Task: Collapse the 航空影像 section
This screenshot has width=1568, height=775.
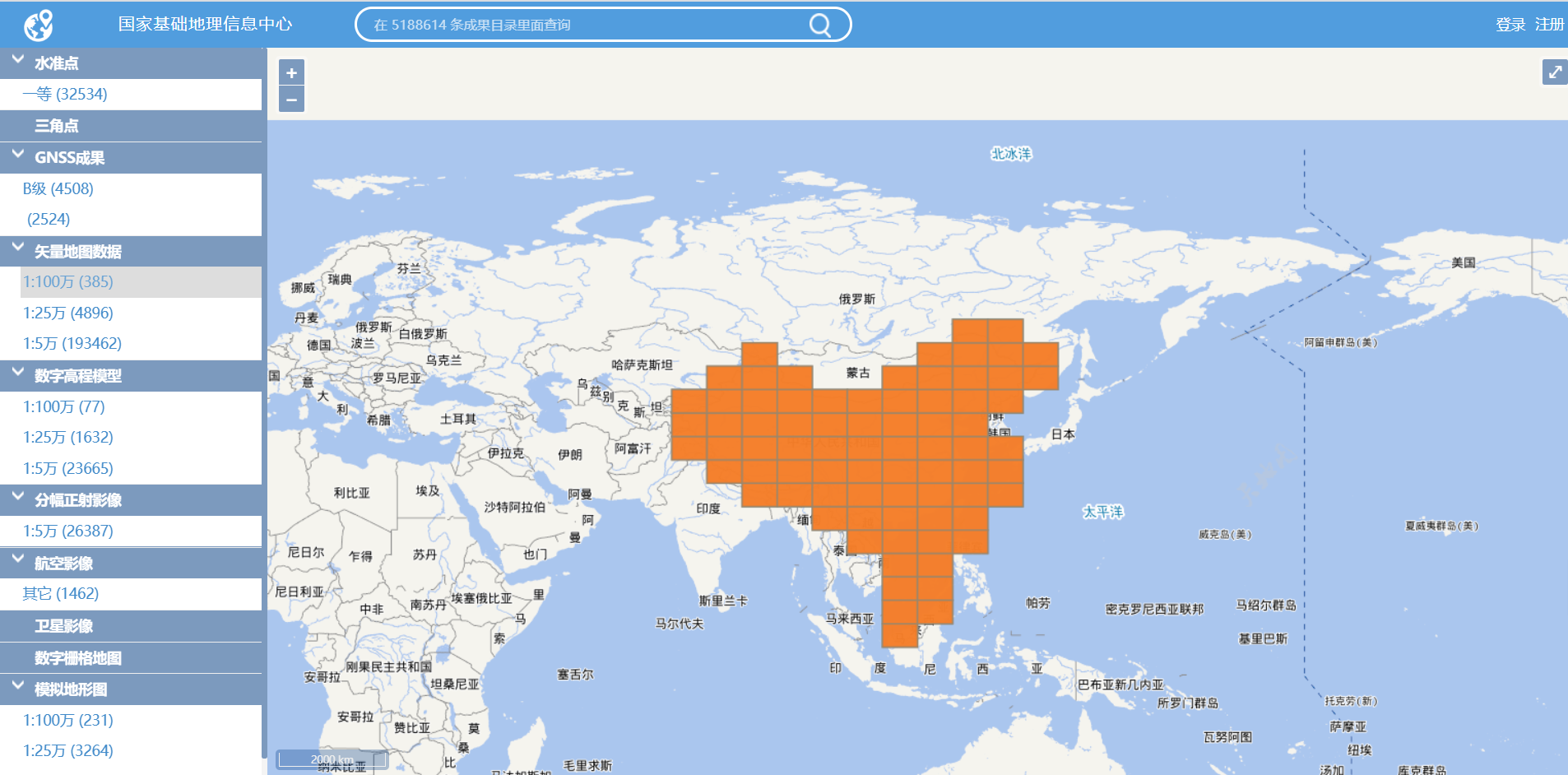Action: point(18,560)
